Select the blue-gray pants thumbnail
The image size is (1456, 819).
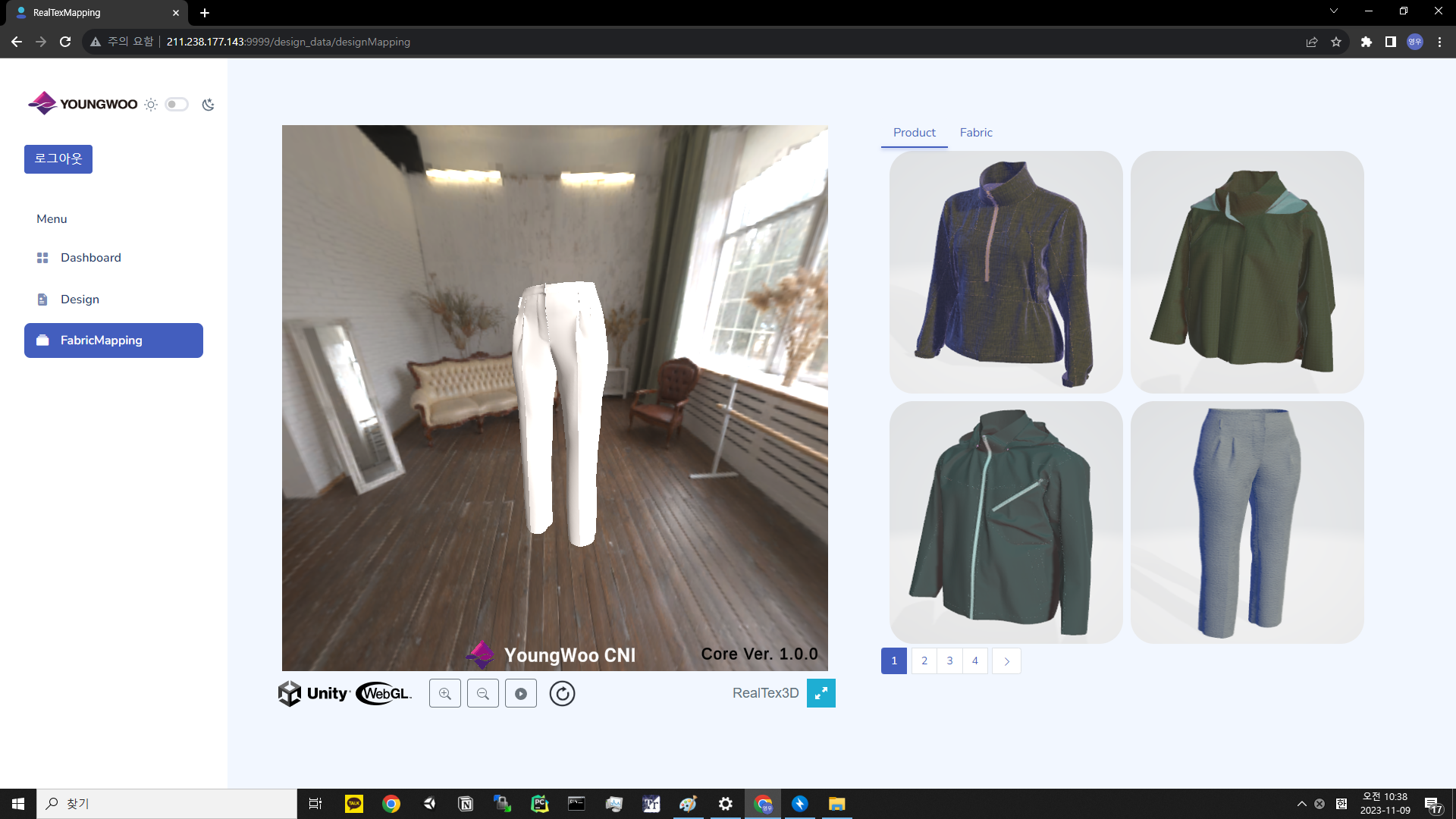(1247, 522)
